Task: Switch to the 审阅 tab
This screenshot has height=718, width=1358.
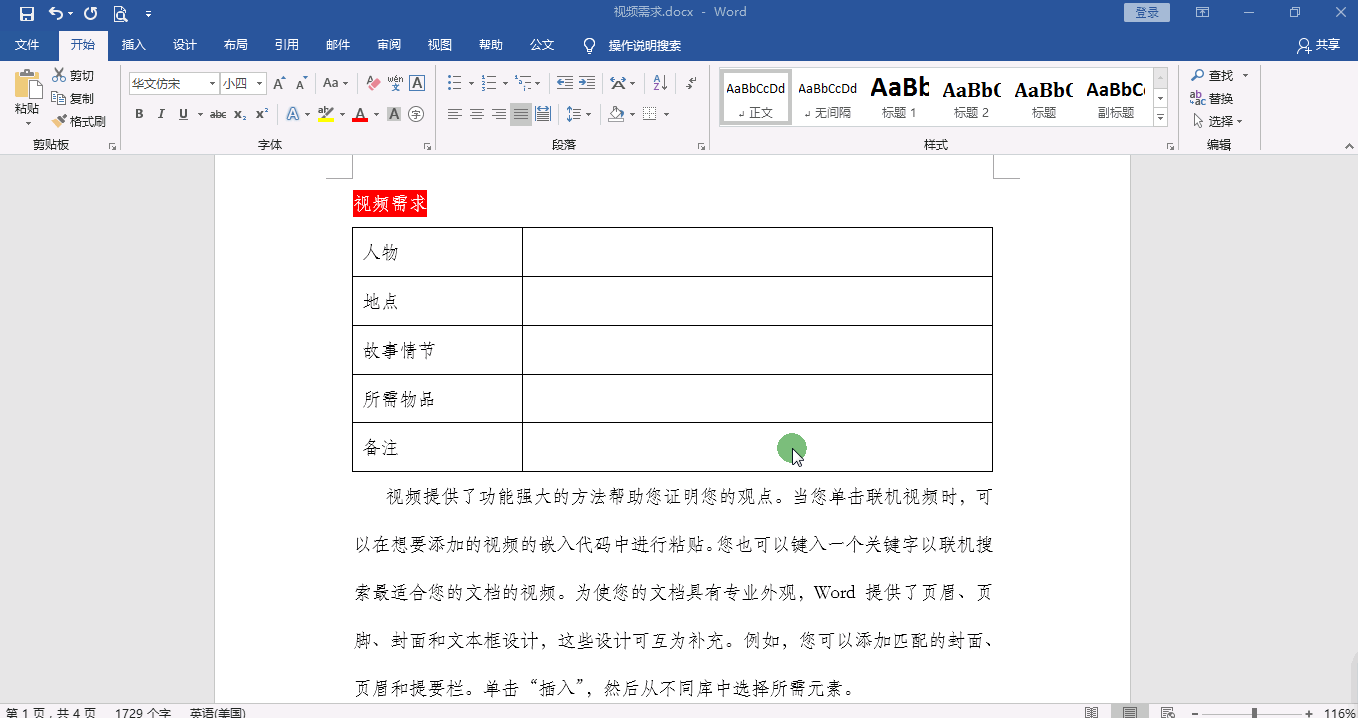Action: [389, 45]
